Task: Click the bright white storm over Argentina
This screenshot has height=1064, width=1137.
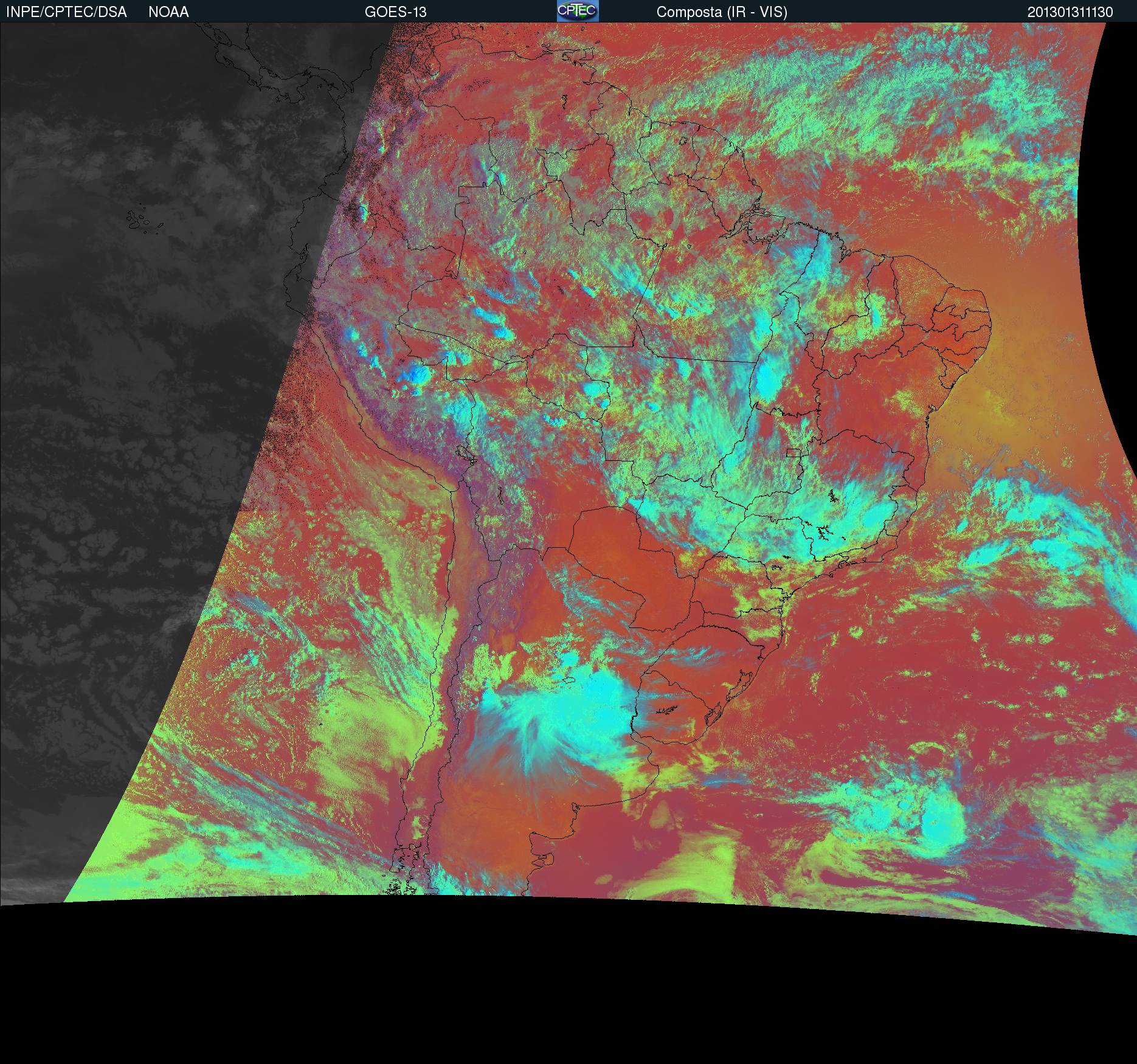Action: pos(547,717)
